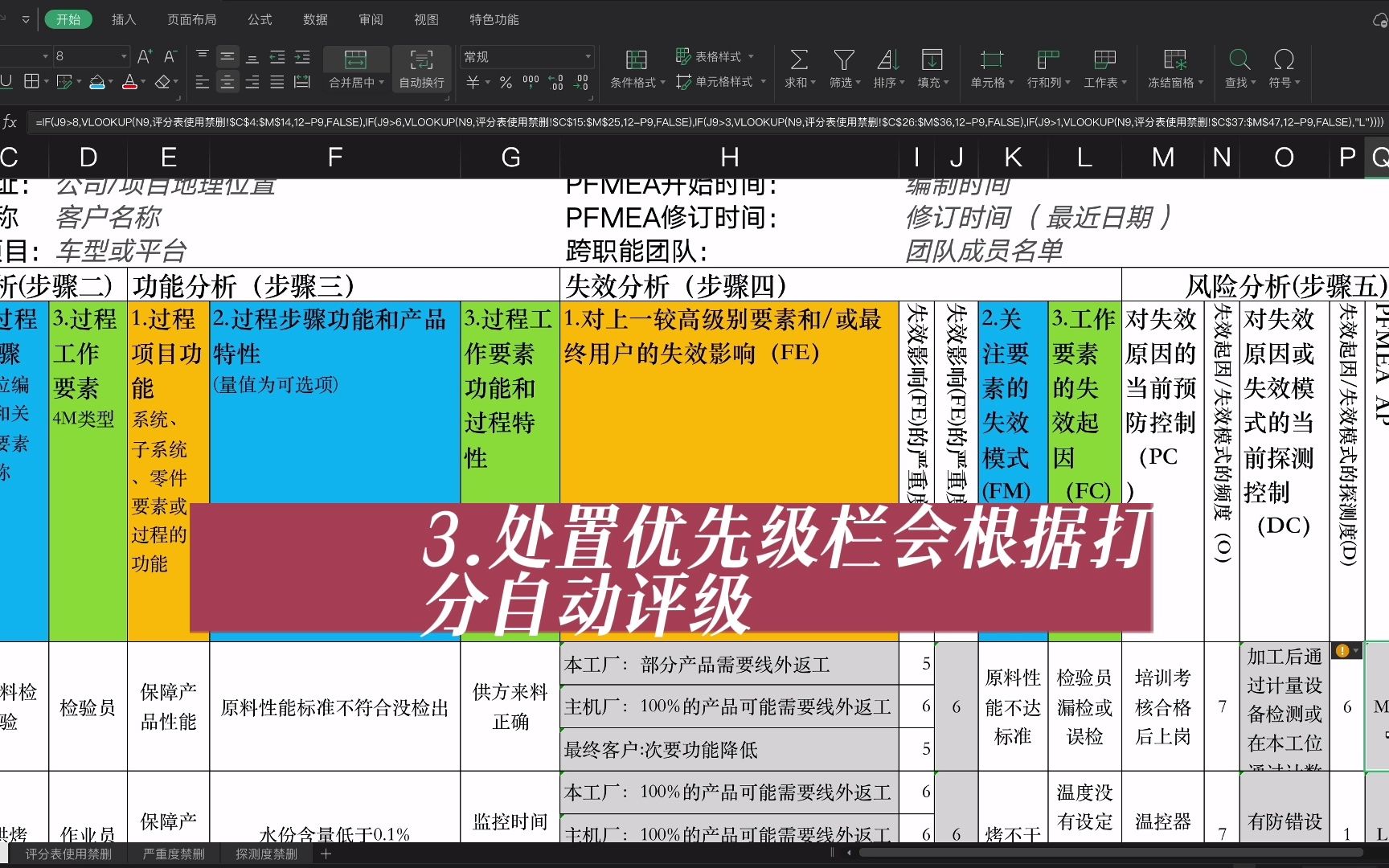
Task: Click the currency ¥ format icon
Action: click(x=473, y=82)
